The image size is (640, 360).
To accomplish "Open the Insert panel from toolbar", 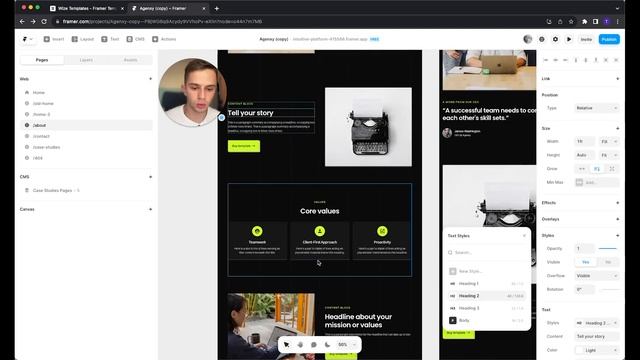I will [x=54, y=39].
